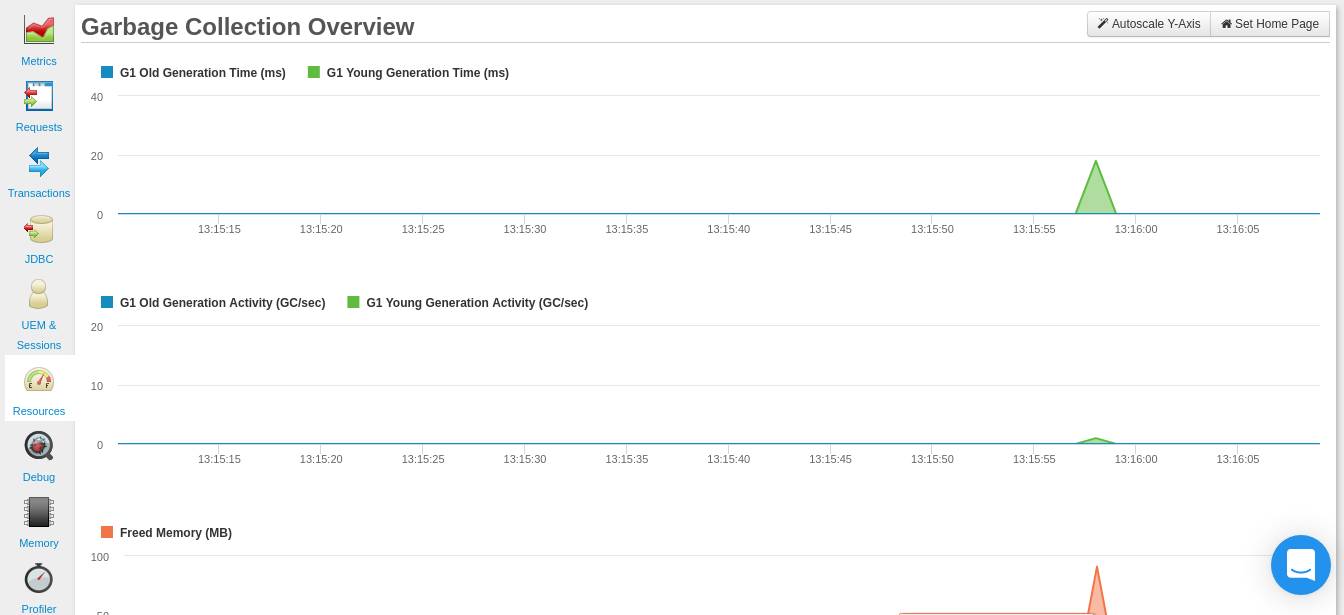Open the Memory chip icon
This screenshot has height=615, width=1344.
tap(39, 512)
